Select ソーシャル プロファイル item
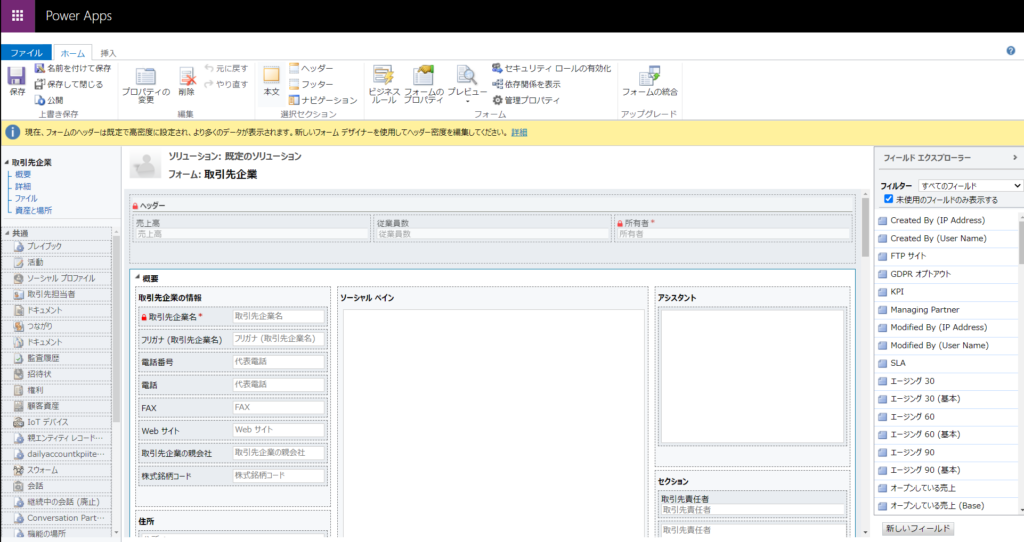The height and width of the screenshot is (542, 1024). (56, 278)
